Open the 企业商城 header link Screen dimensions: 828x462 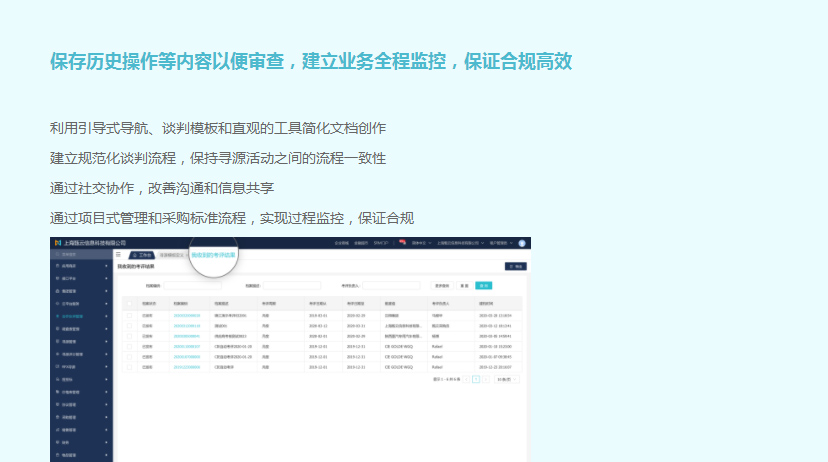342,243
